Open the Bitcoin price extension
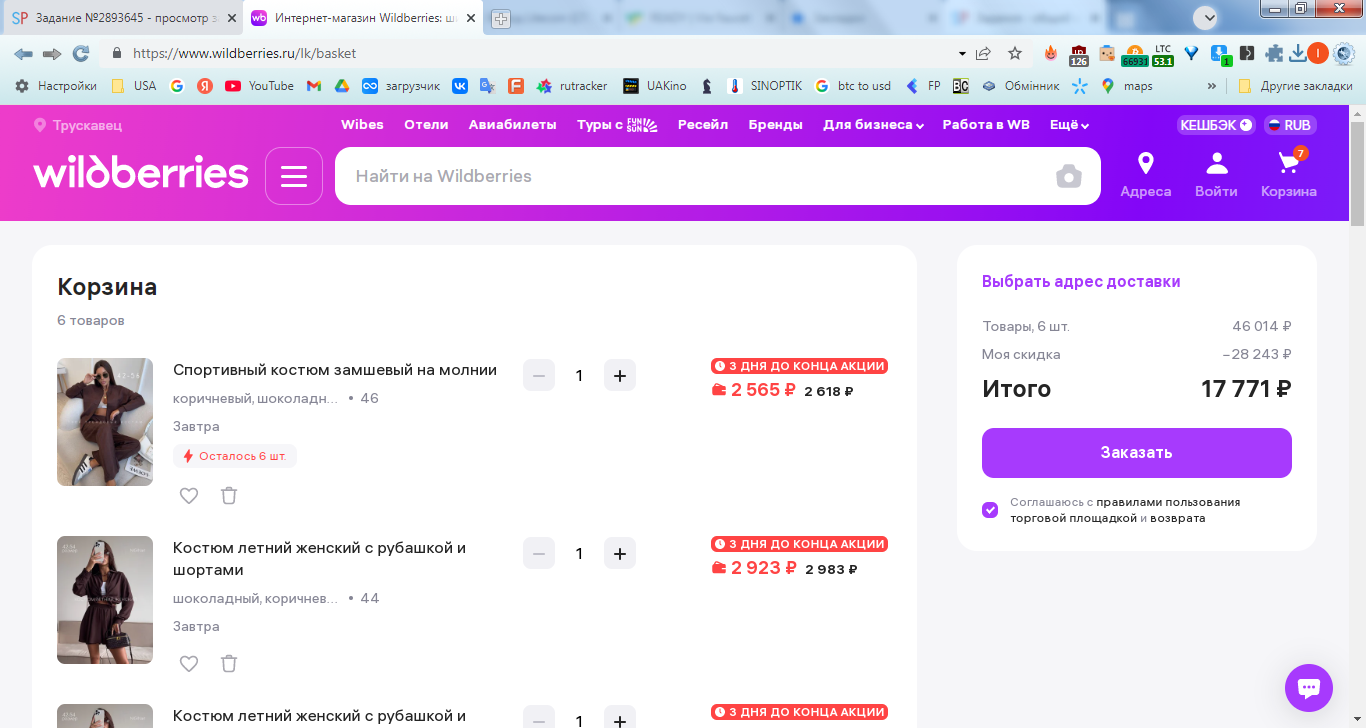The width and height of the screenshot is (1366, 728). pyautogui.click(x=1135, y=54)
